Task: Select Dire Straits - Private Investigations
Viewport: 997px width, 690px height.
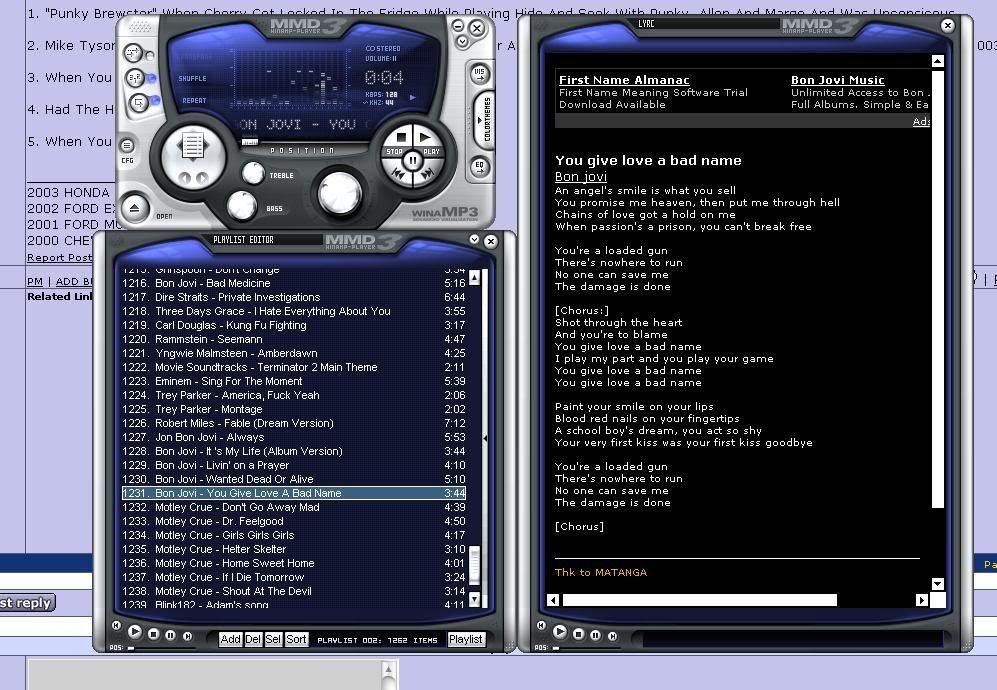Action: coord(294,297)
